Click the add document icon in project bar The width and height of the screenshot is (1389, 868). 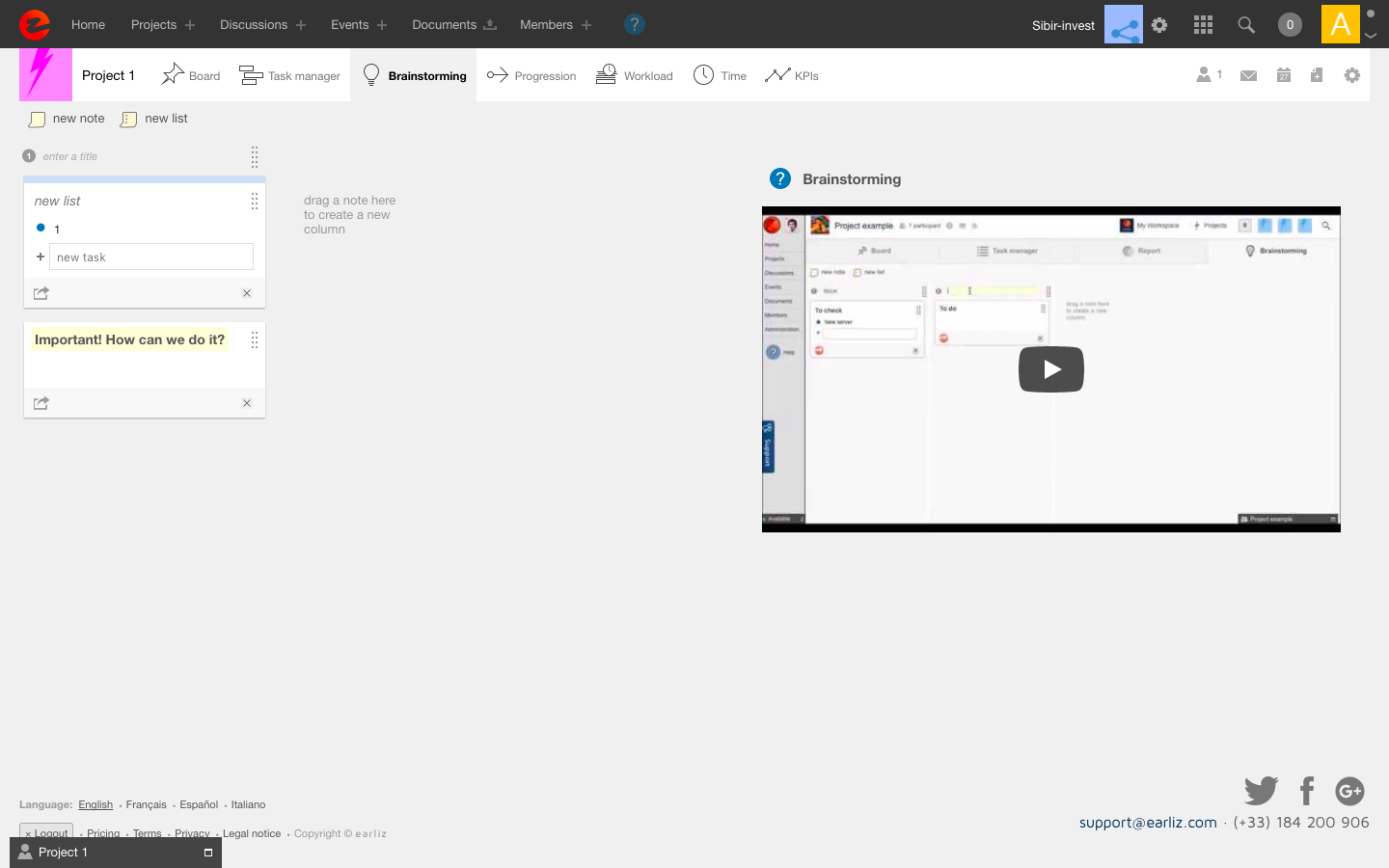point(1317,75)
